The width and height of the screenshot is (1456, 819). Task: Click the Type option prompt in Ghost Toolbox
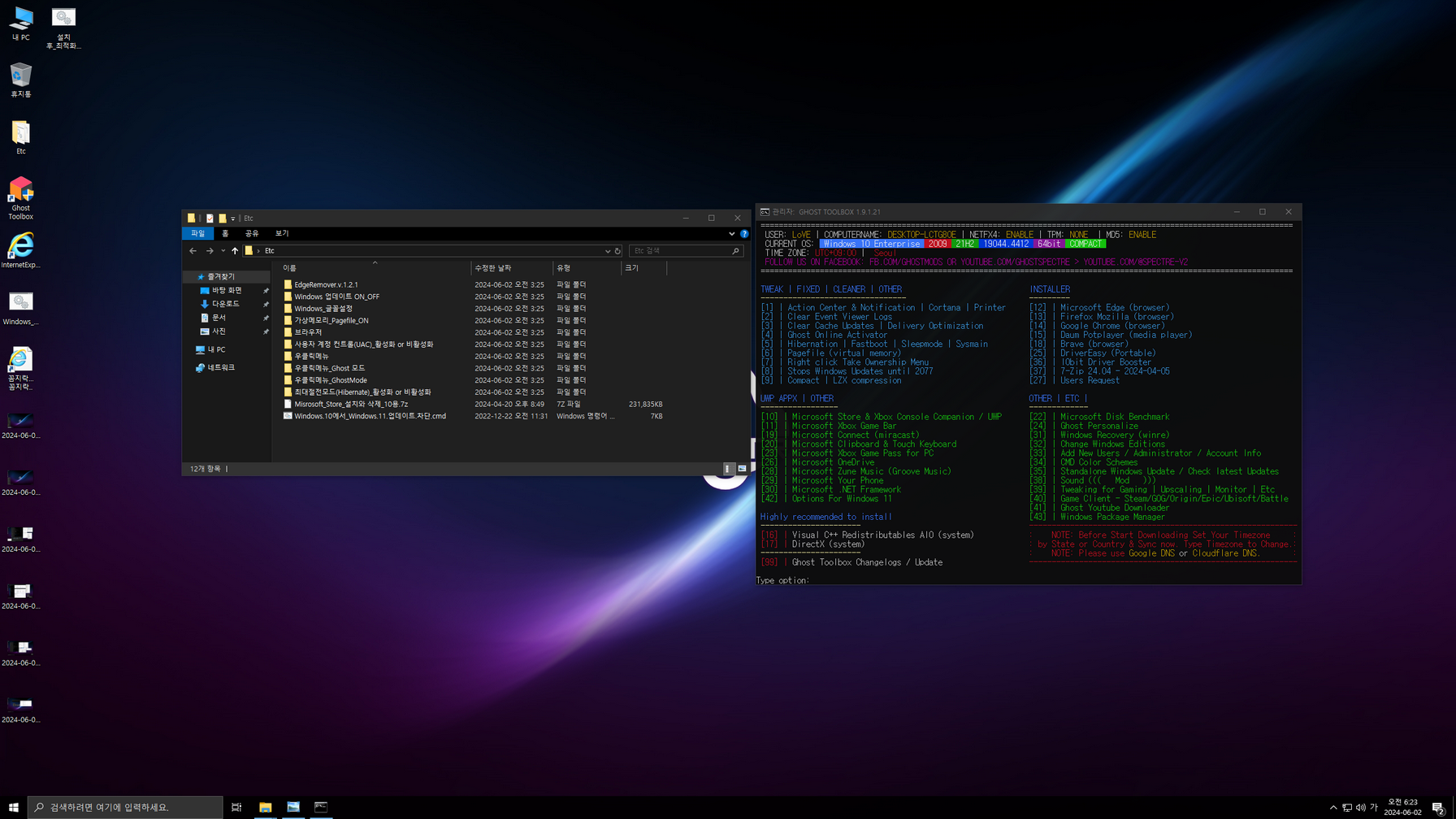point(782,581)
